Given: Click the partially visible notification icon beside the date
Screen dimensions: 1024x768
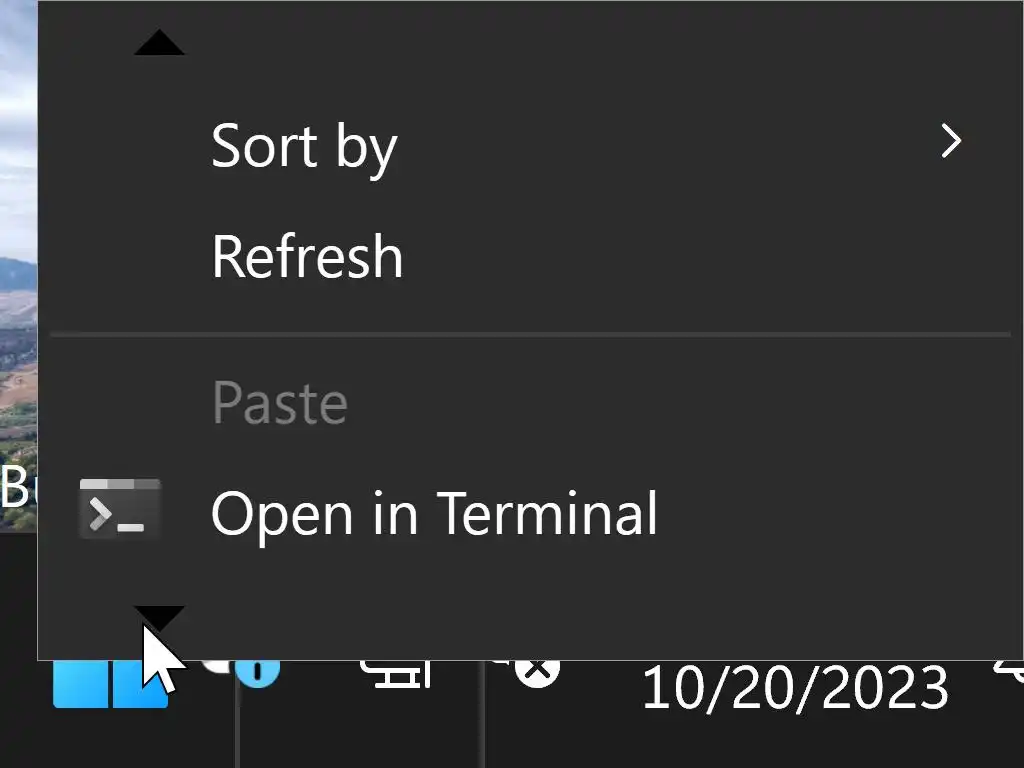Looking at the screenshot, I should [1008, 672].
